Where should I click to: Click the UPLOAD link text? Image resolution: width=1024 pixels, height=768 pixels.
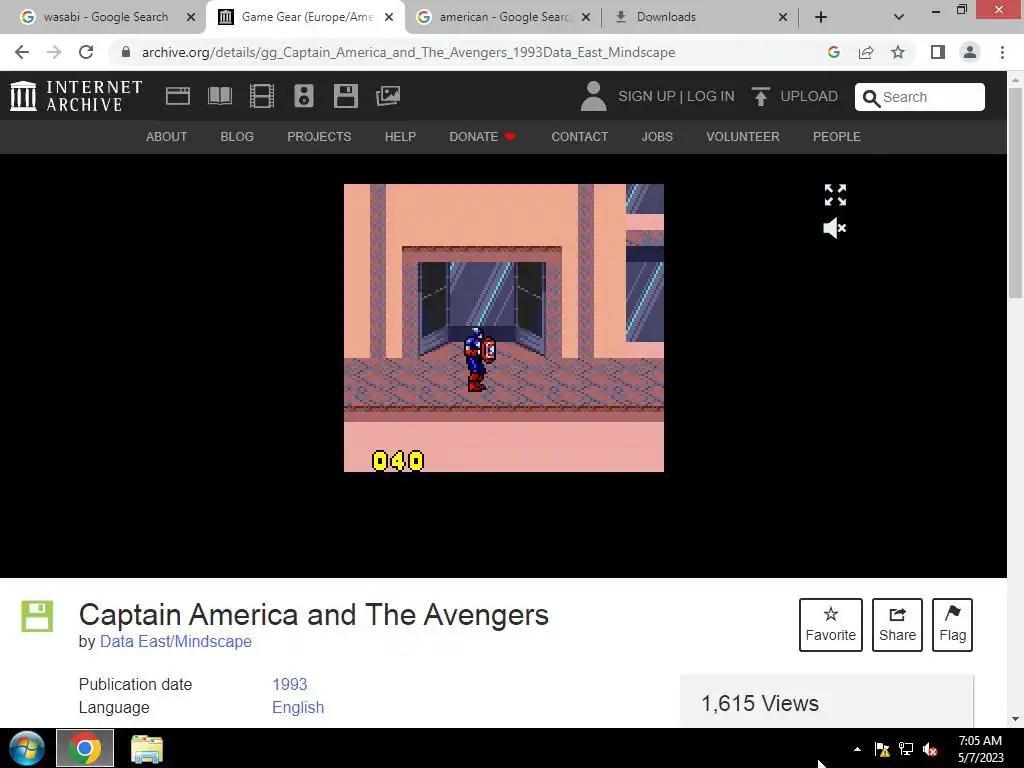click(x=808, y=96)
